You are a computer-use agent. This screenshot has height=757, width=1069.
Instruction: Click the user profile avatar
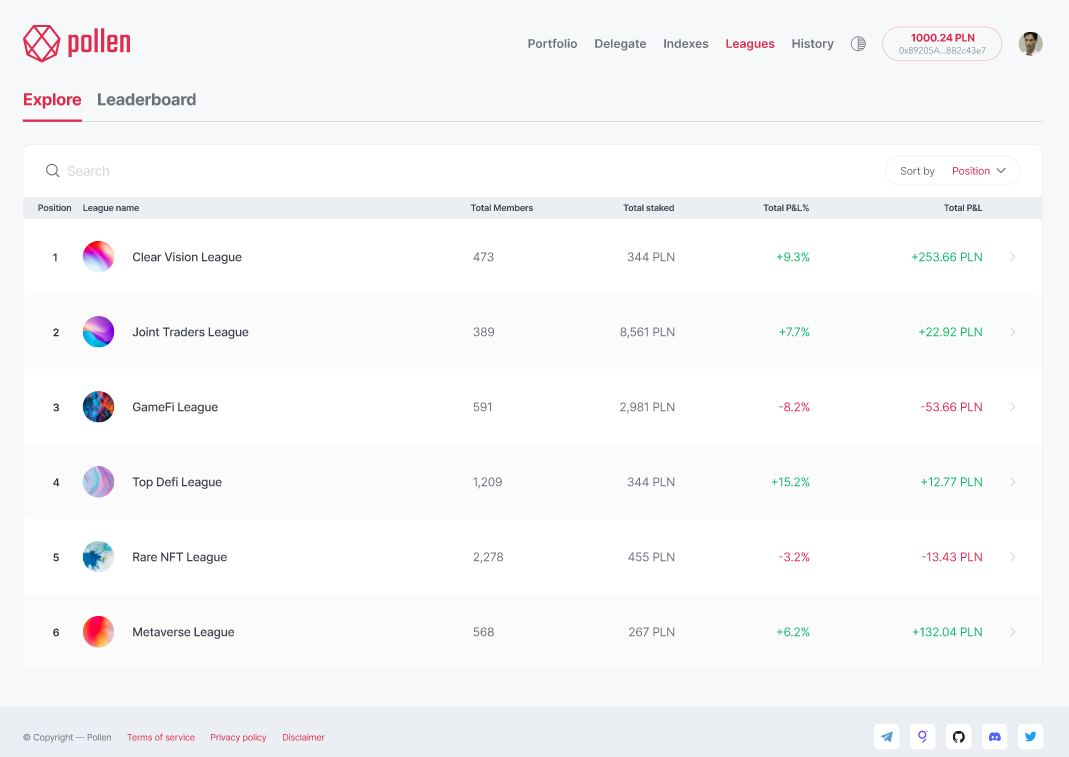click(x=1030, y=43)
